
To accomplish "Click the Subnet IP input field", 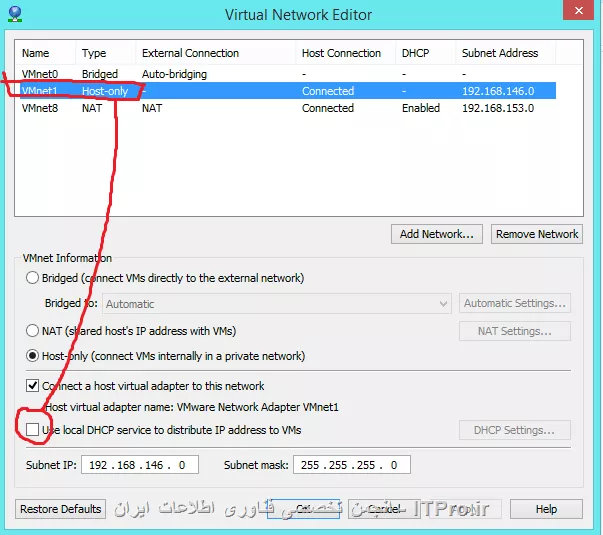I will [x=140, y=465].
